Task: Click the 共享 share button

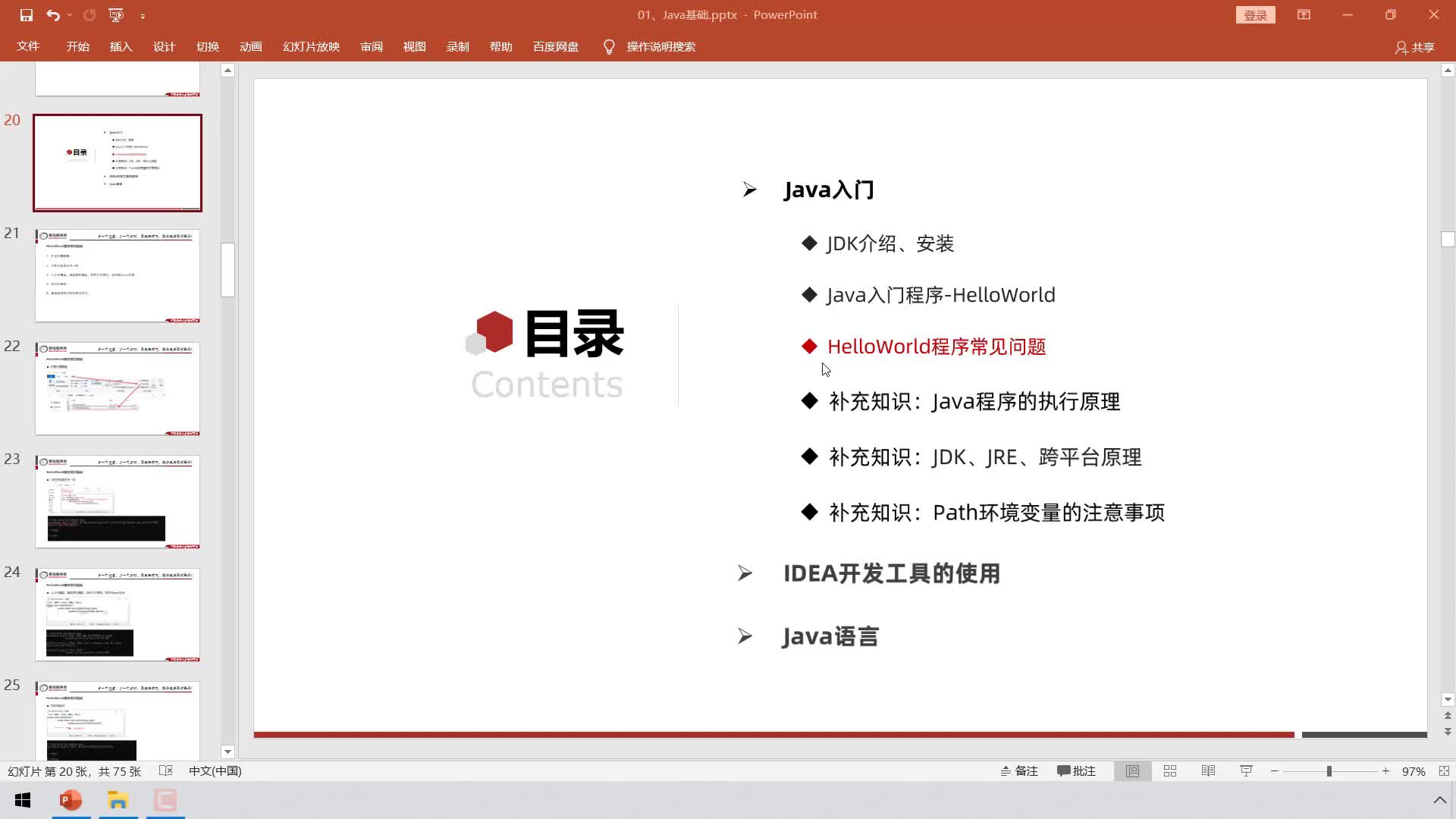Action: (x=1415, y=48)
